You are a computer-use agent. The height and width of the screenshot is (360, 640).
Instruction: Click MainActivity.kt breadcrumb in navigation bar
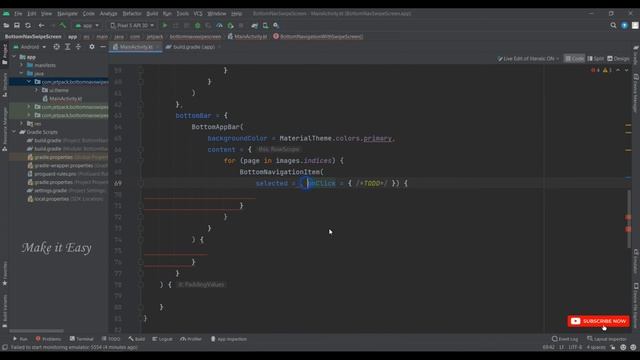(247, 36)
